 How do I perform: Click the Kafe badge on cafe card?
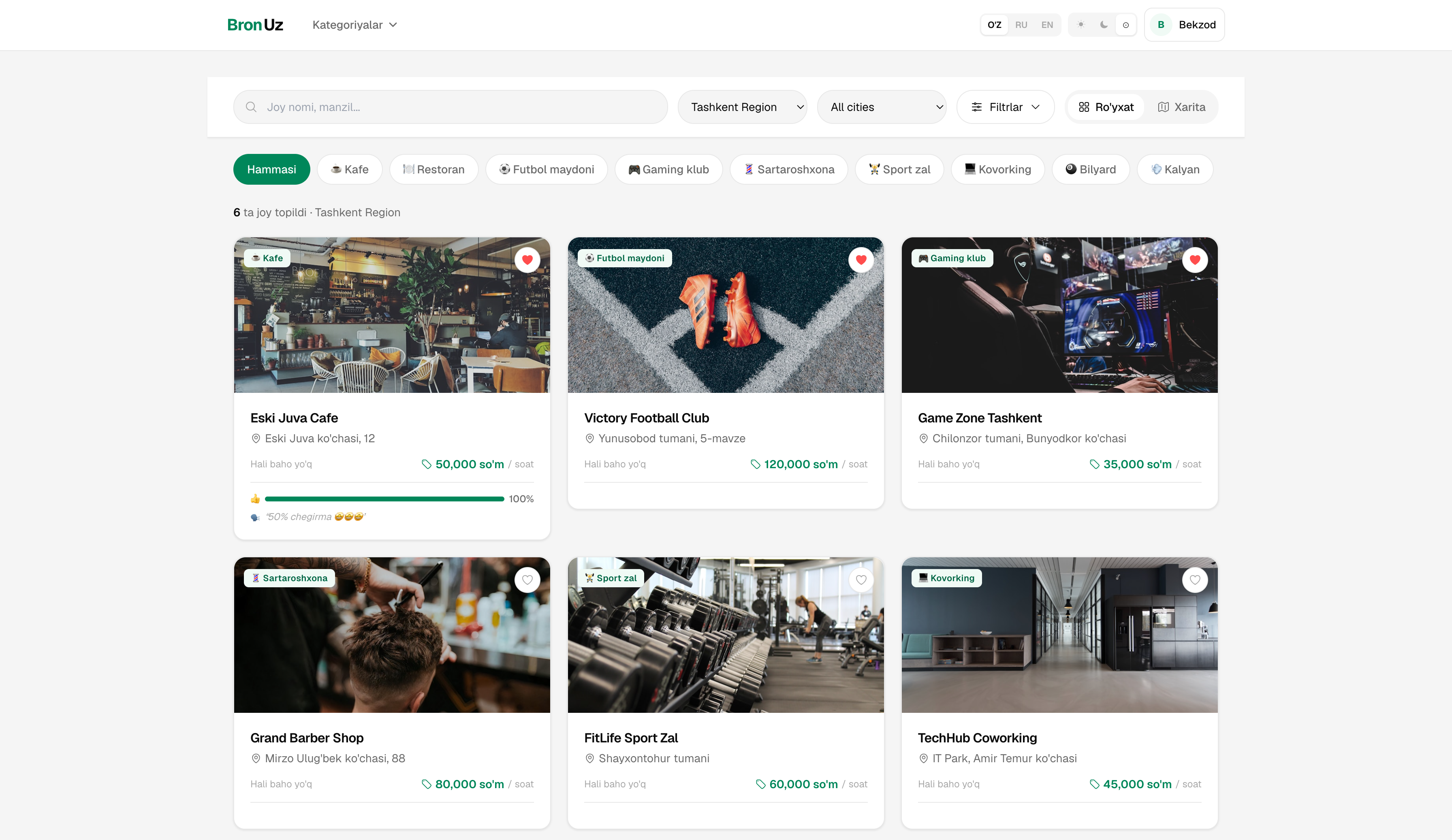pos(267,258)
